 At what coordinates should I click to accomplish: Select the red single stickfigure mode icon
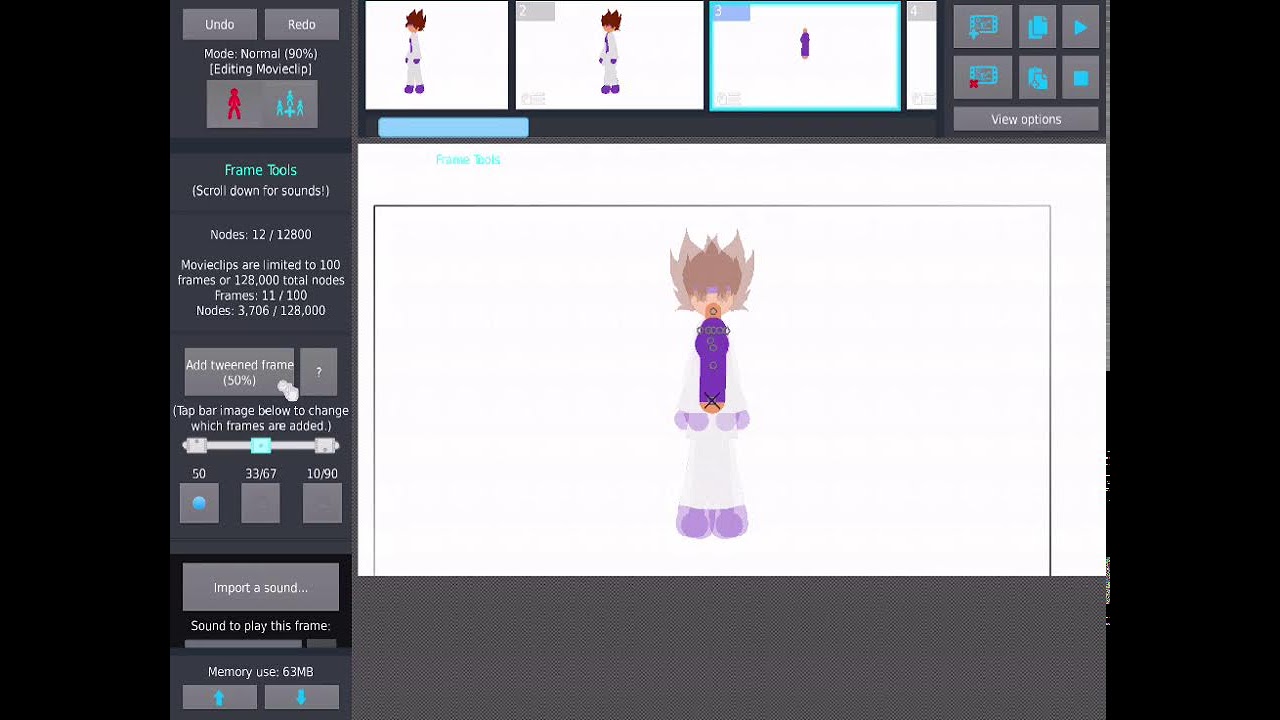[x=234, y=104]
